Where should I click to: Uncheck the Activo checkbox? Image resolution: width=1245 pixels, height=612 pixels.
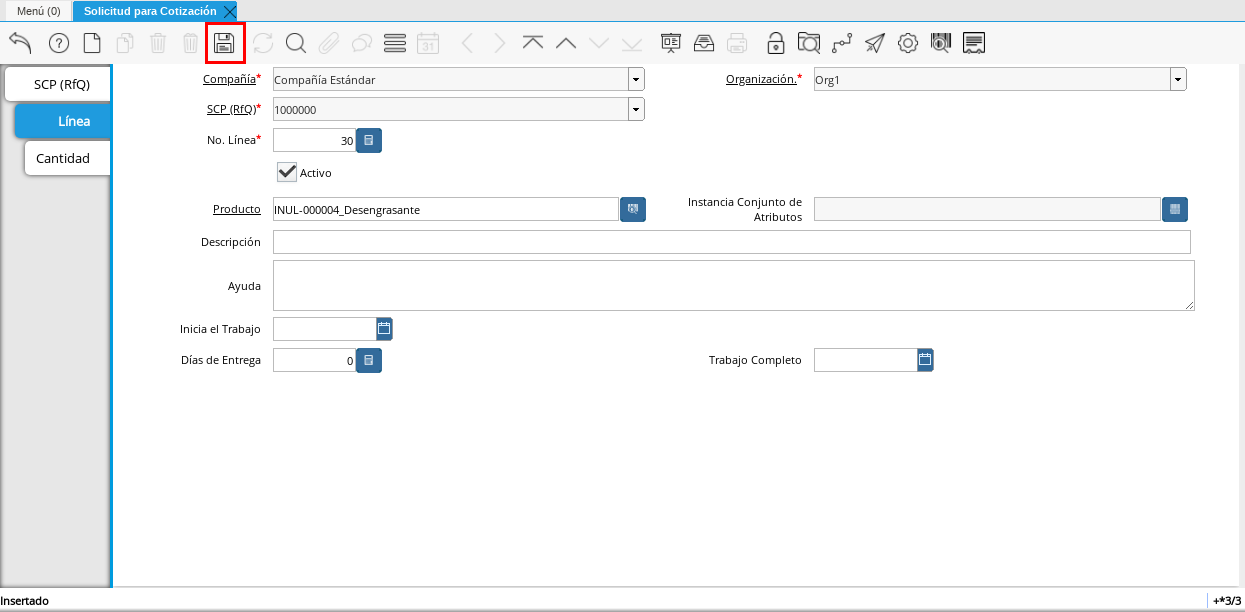pos(287,172)
